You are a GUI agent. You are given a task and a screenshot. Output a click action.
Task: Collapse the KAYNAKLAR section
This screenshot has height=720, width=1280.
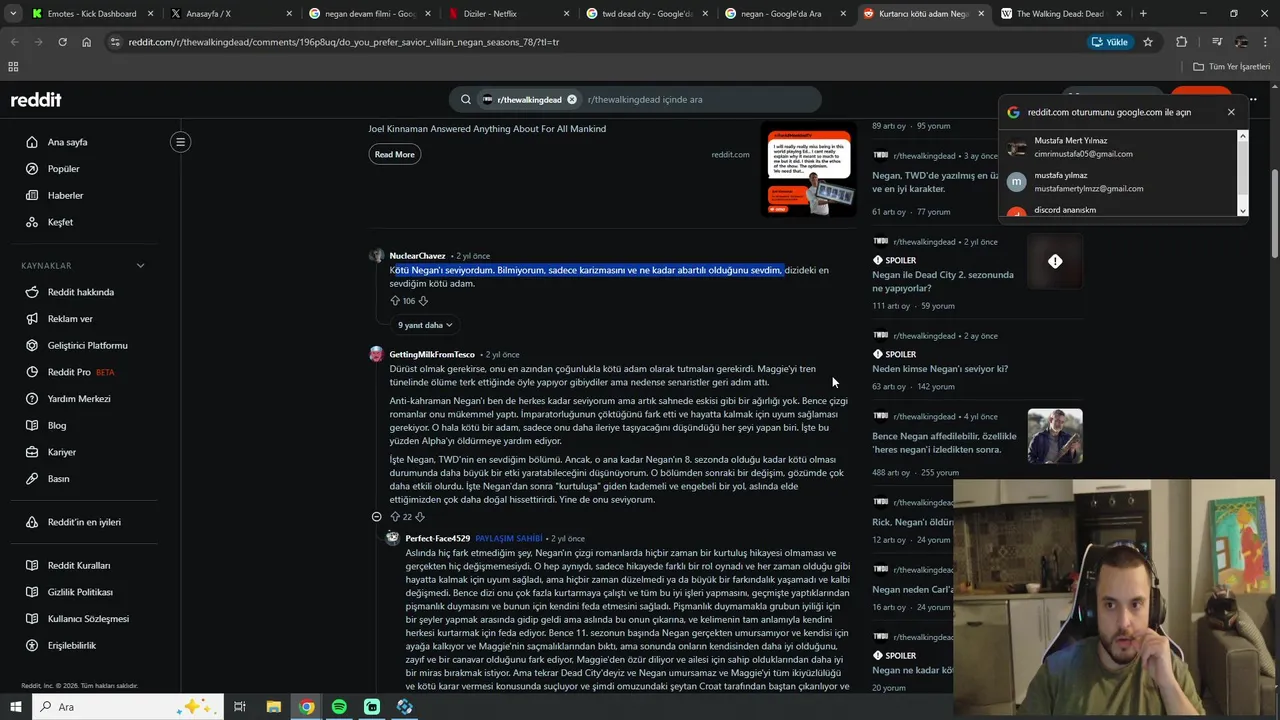click(x=140, y=266)
